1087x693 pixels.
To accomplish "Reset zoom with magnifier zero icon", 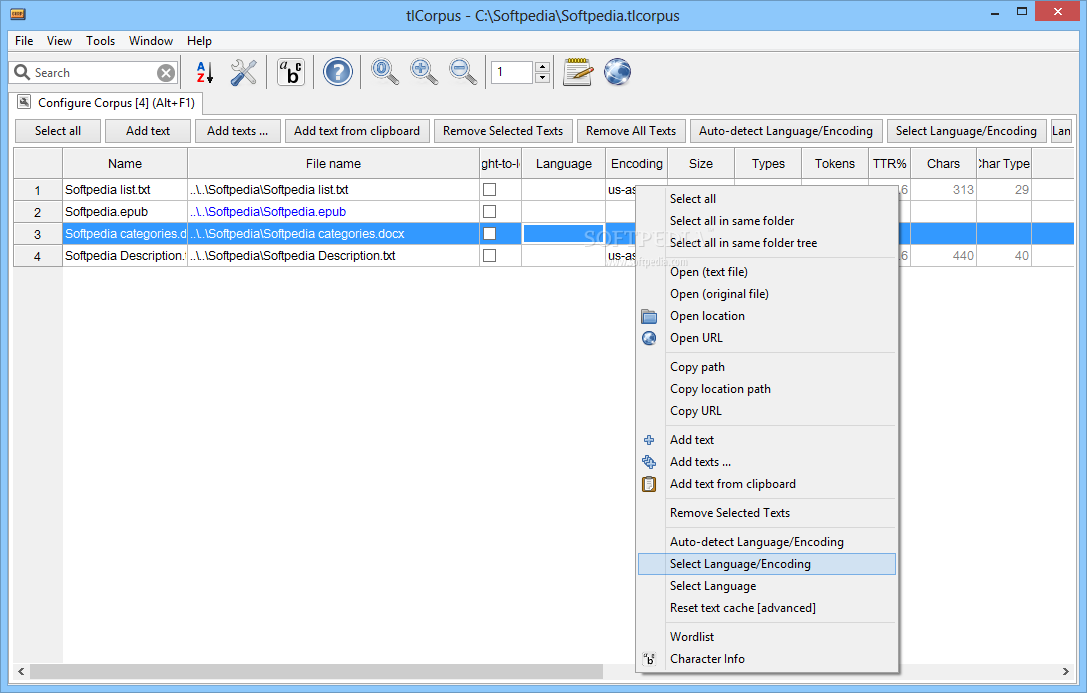I will click(x=385, y=72).
